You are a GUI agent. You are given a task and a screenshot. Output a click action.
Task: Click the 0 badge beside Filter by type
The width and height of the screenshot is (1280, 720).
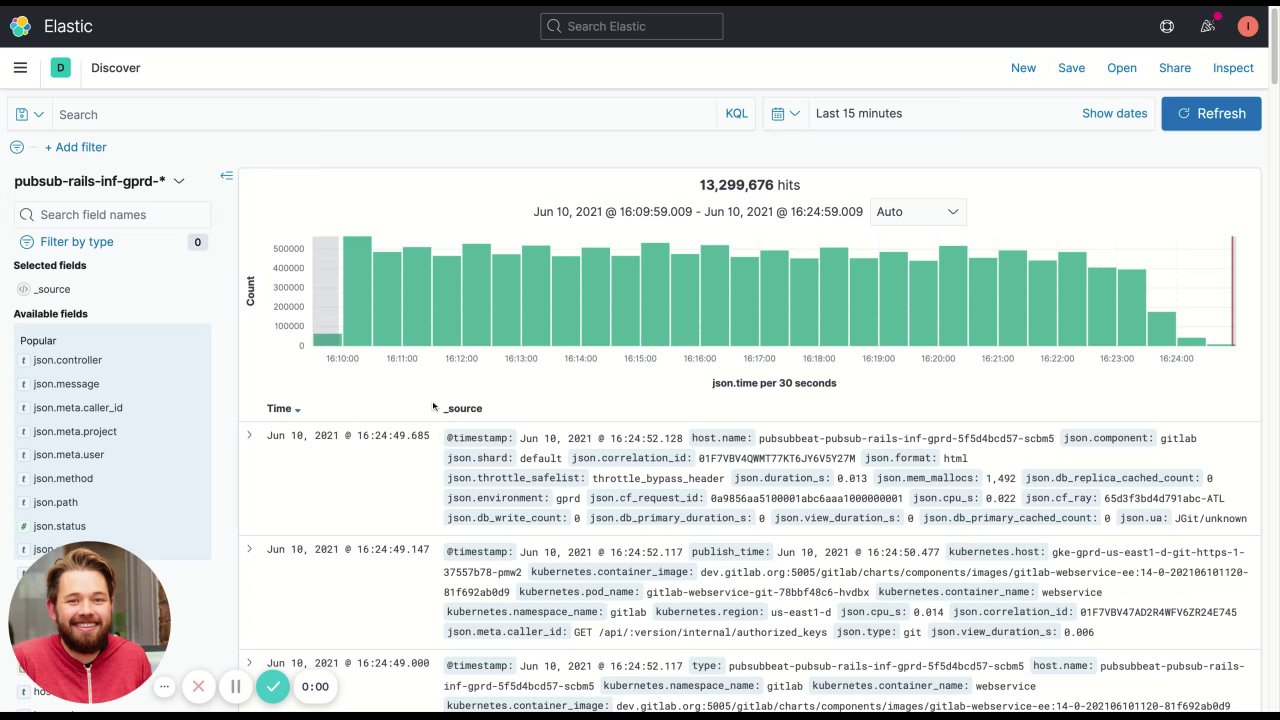(197, 242)
